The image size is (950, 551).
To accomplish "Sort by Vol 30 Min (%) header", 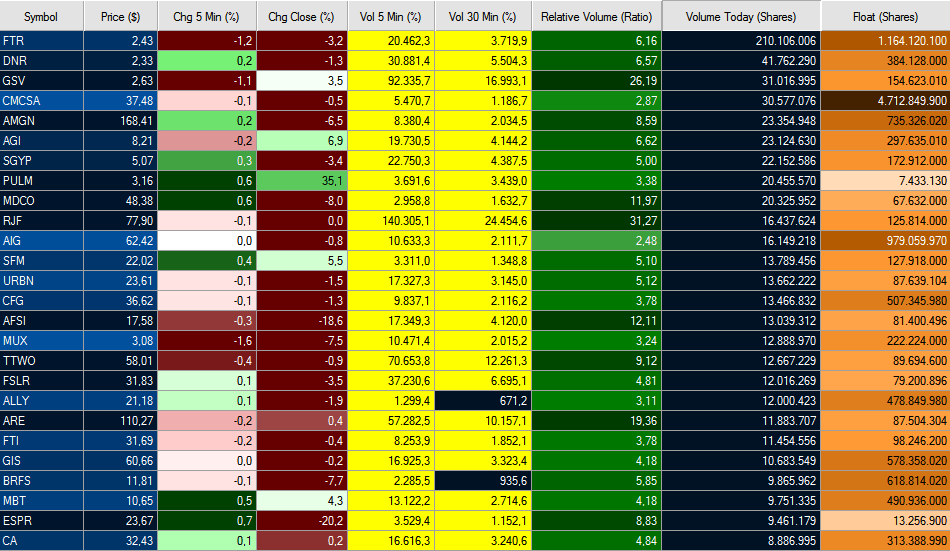I will coord(483,16).
